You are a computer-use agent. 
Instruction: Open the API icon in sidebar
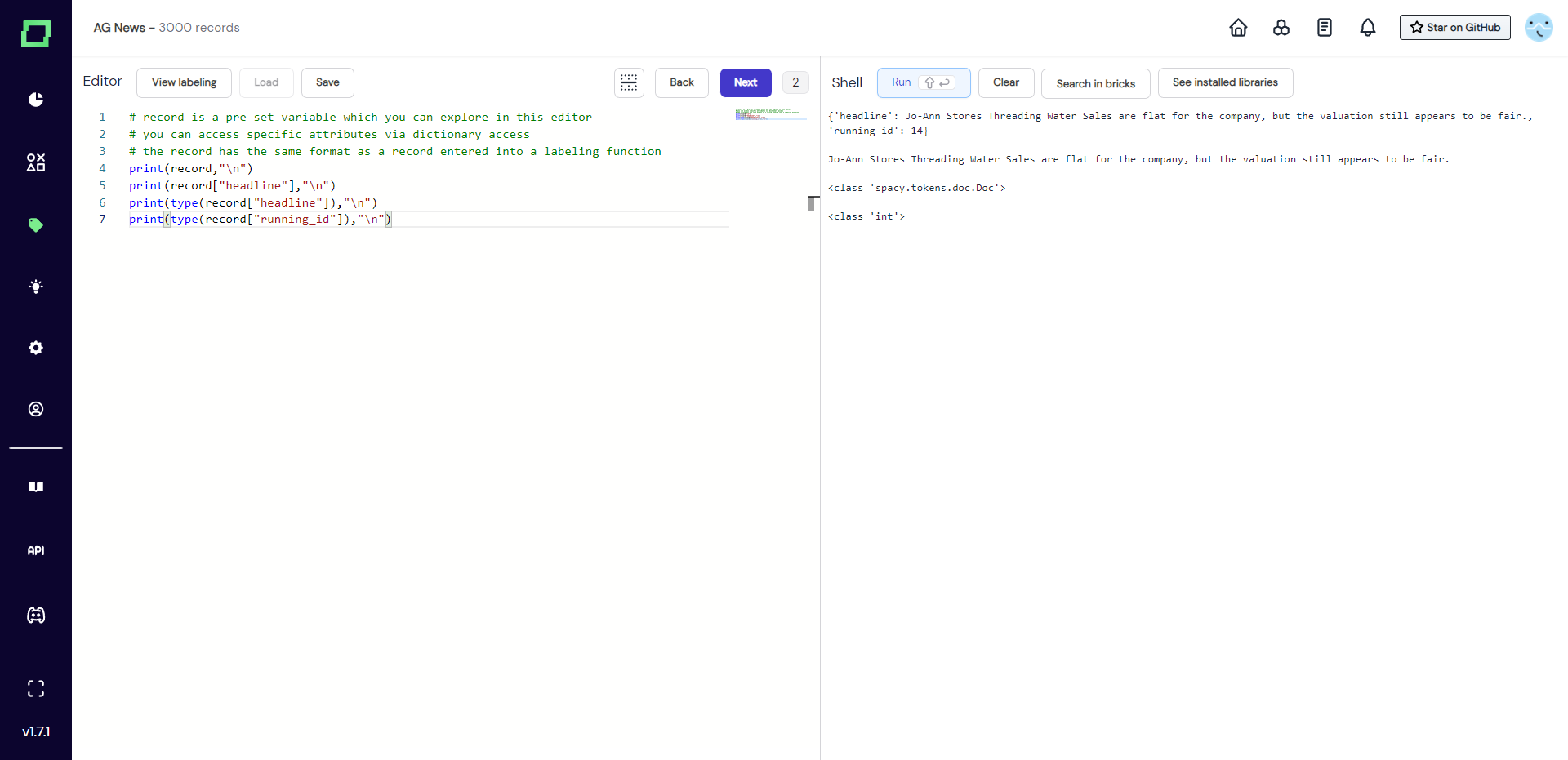[x=36, y=551]
